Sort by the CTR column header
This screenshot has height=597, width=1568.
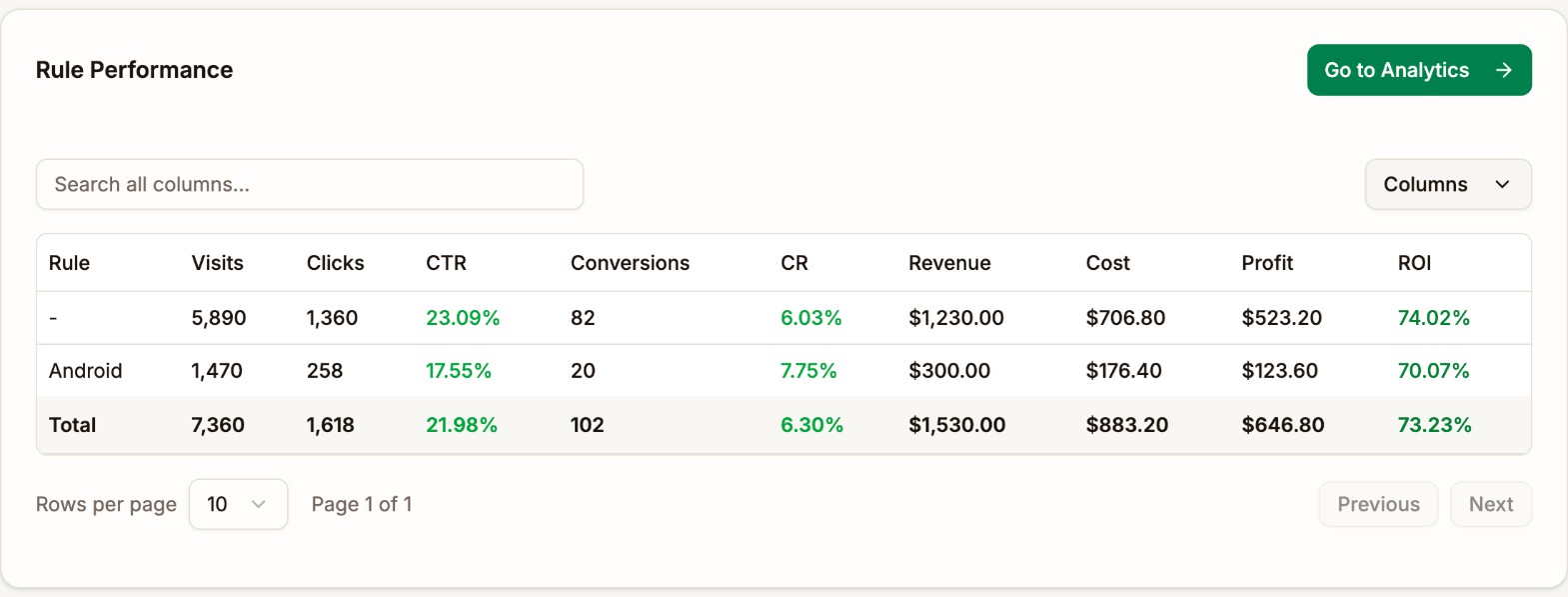[x=446, y=263]
